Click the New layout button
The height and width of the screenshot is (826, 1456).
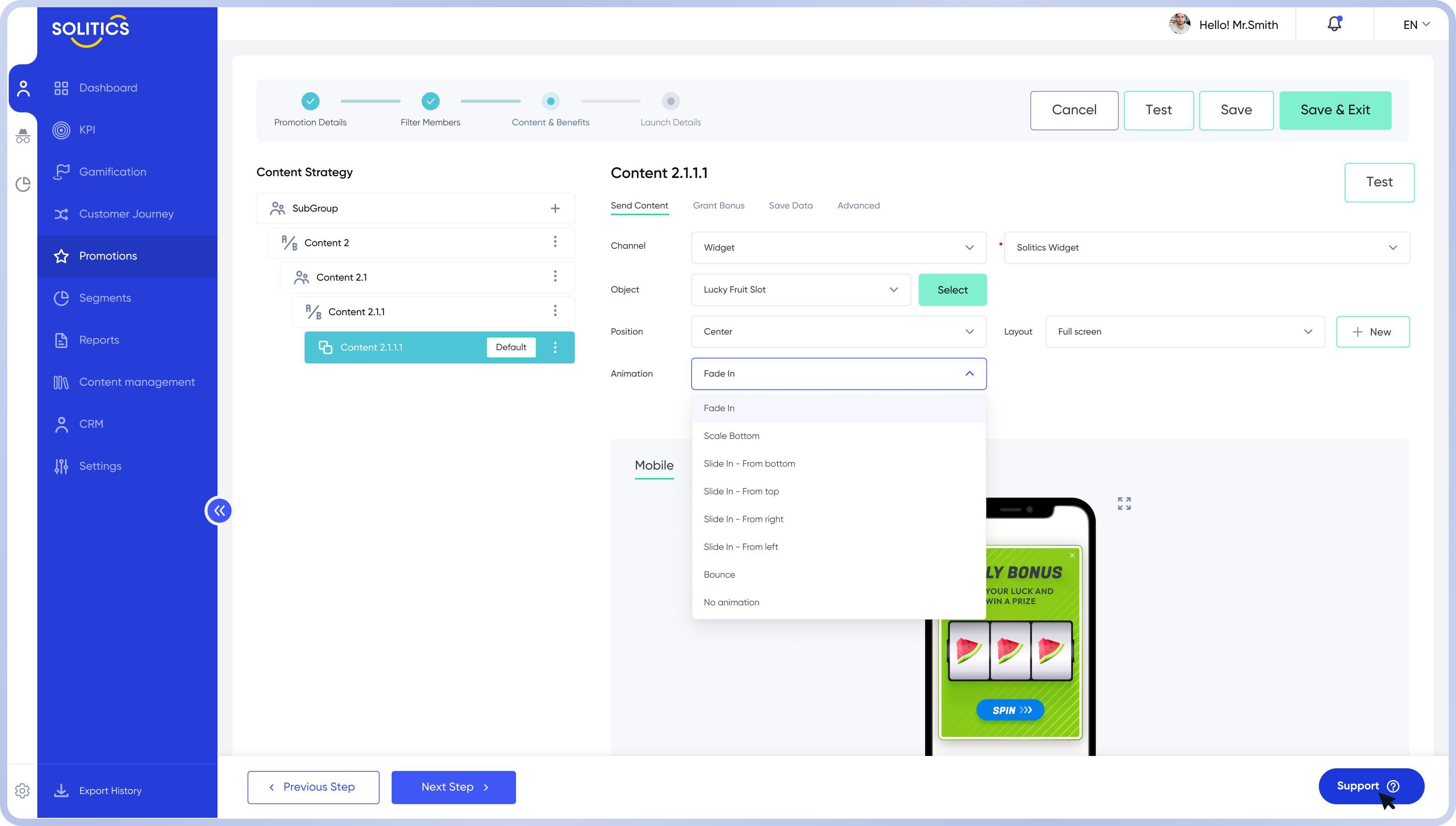1373,331
